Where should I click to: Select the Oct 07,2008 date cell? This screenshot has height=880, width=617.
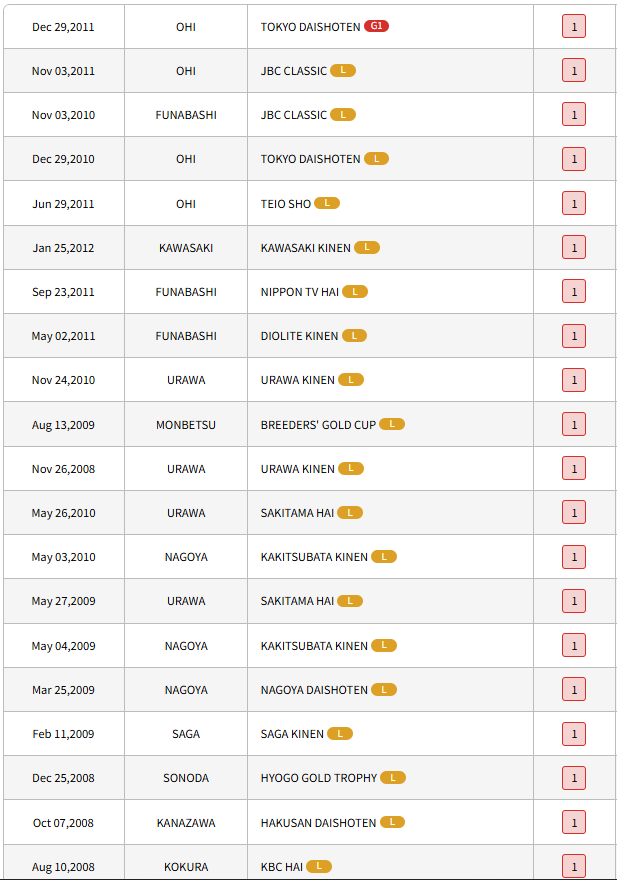click(63, 822)
